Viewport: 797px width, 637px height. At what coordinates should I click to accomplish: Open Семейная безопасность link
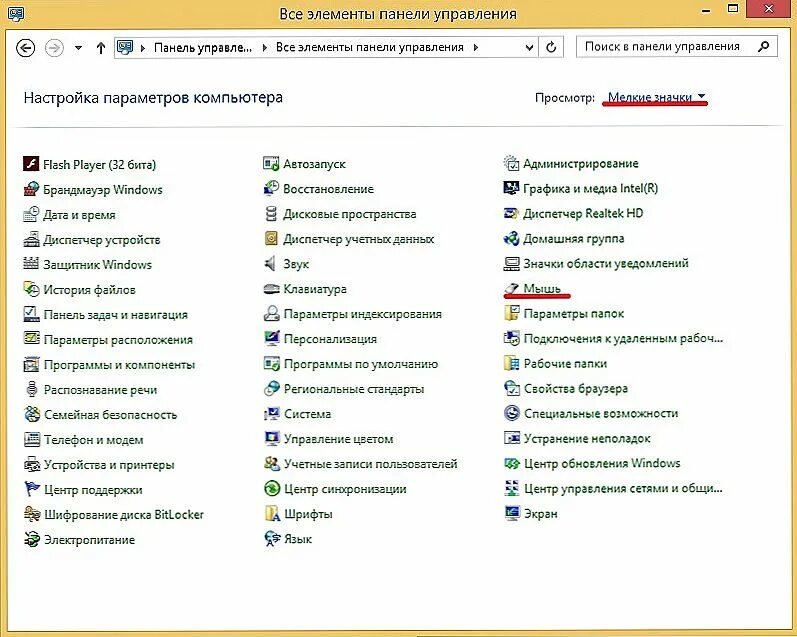110,414
